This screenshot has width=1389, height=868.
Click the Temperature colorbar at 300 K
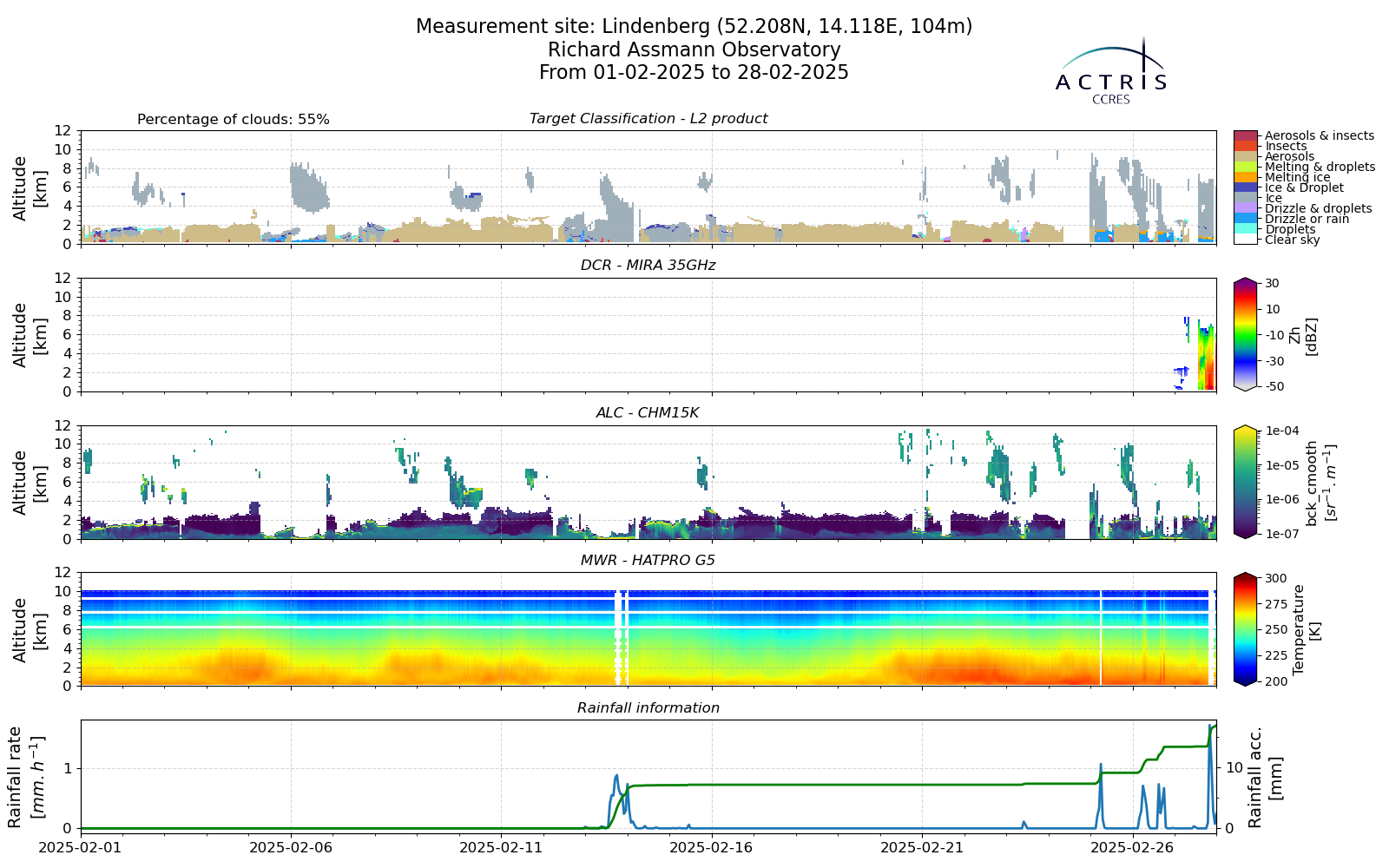pyautogui.click(x=1245, y=578)
